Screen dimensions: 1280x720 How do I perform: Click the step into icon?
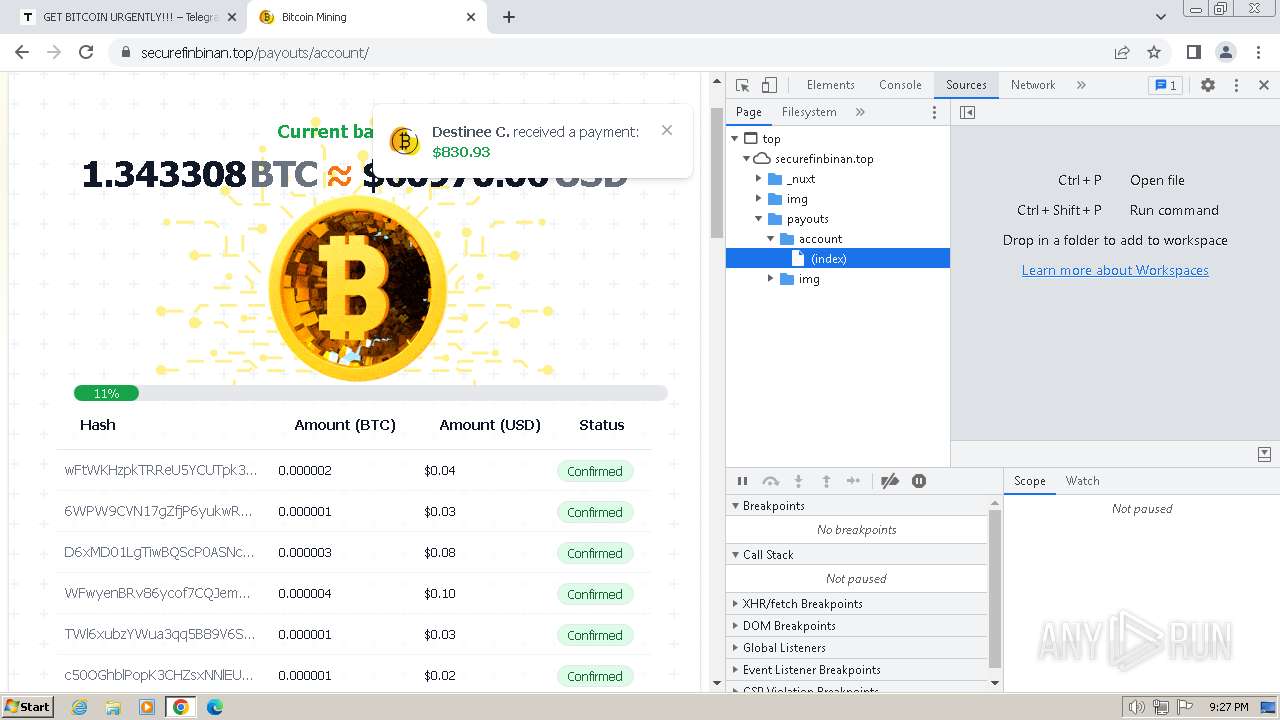coord(798,481)
